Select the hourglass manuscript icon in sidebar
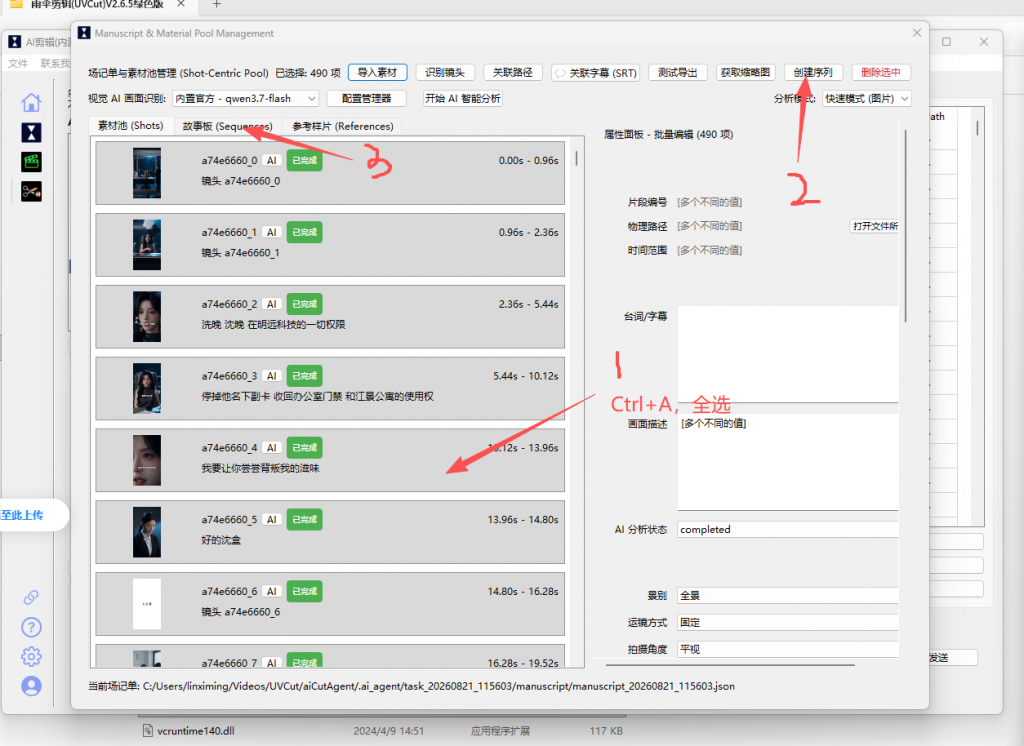This screenshot has width=1024, height=746. coord(31,133)
